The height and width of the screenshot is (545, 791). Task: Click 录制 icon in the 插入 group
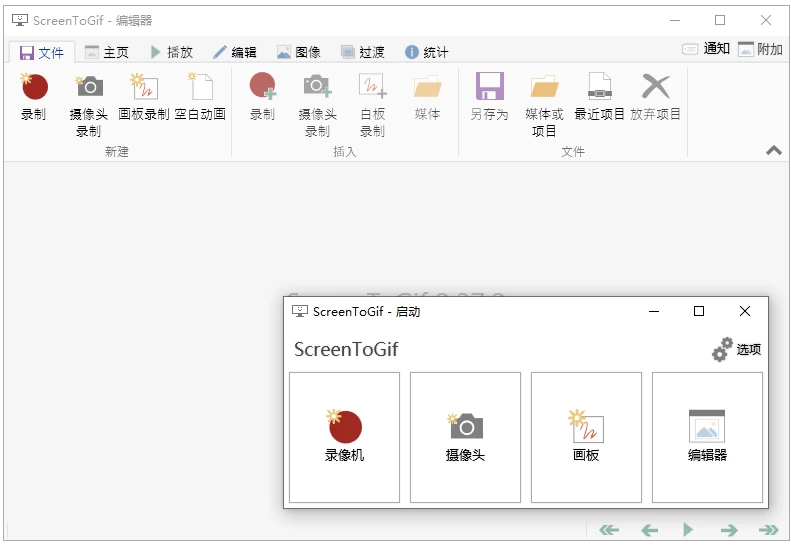point(262,88)
